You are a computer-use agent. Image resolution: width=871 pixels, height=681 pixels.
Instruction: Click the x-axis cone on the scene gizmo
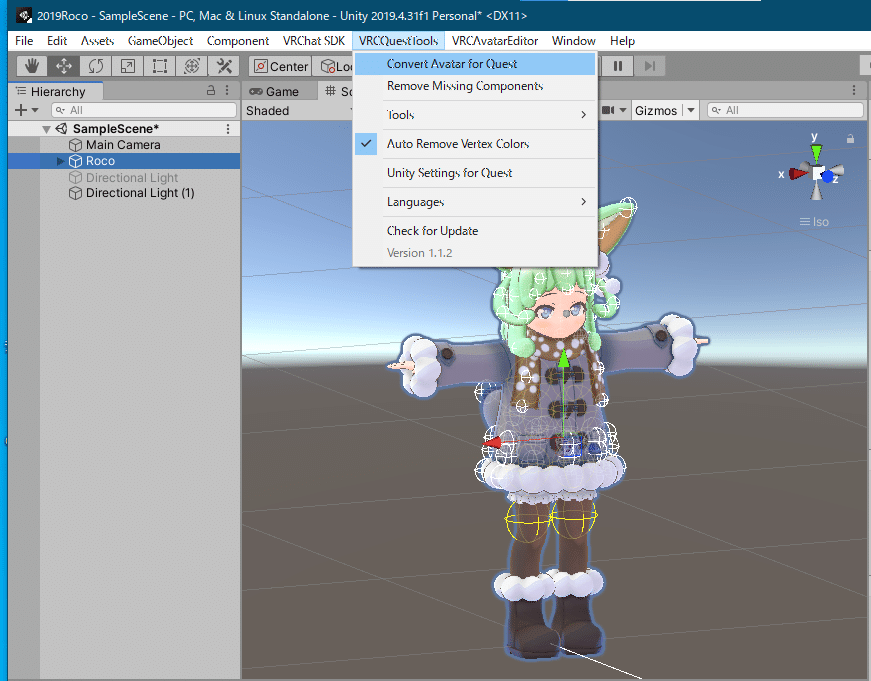tap(798, 173)
